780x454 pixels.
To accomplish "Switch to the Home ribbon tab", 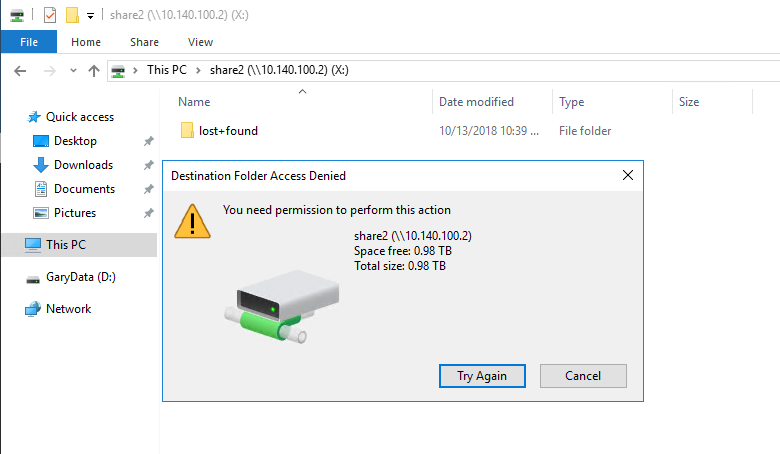I will pos(86,42).
